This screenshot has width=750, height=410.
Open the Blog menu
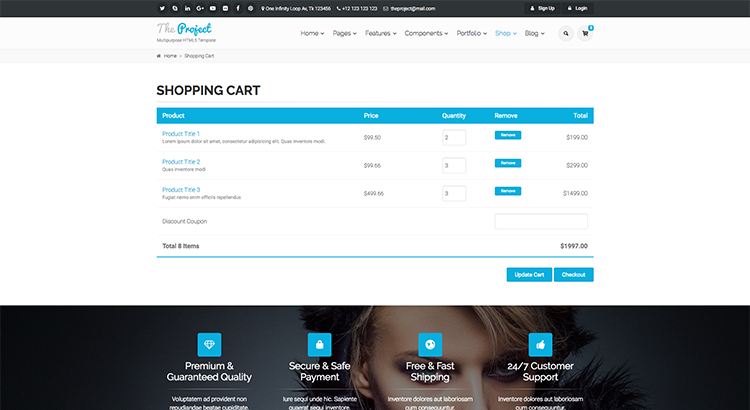tap(534, 33)
